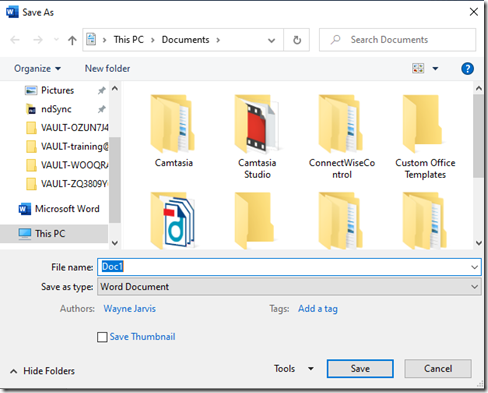Change view with the view icon

pyautogui.click(x=418, y=68)
